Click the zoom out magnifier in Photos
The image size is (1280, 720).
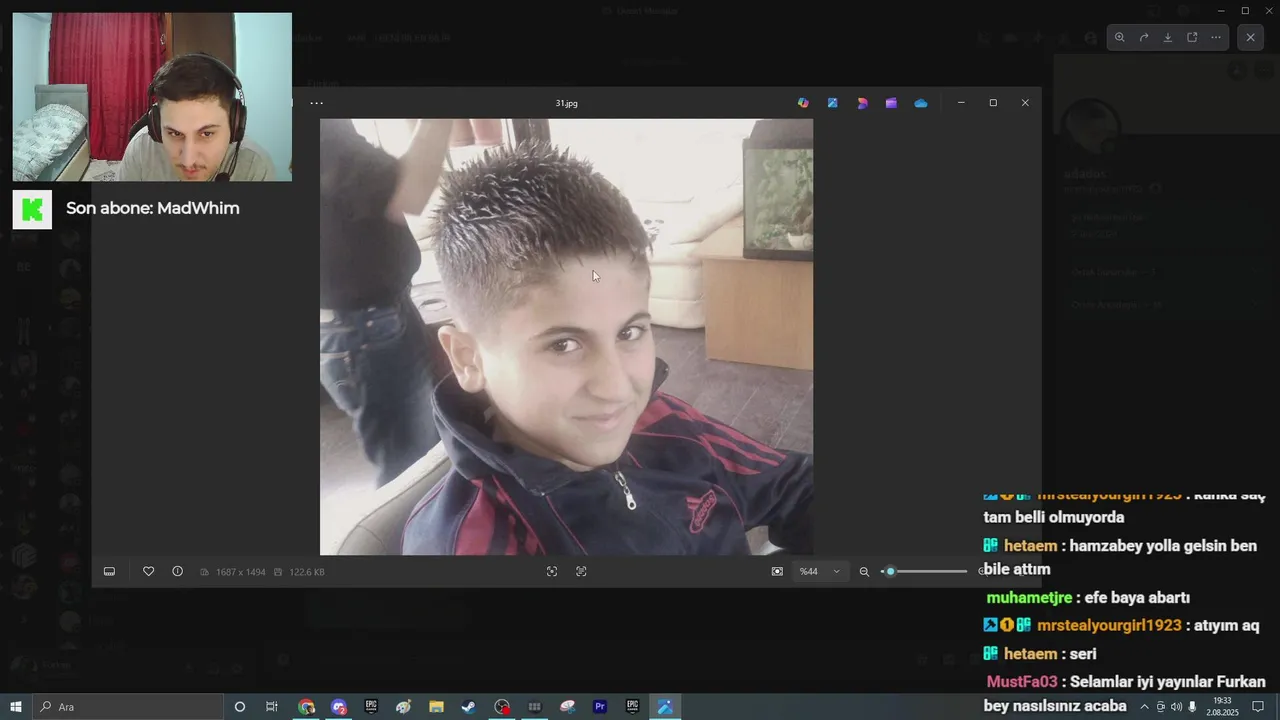coord(864,571)
